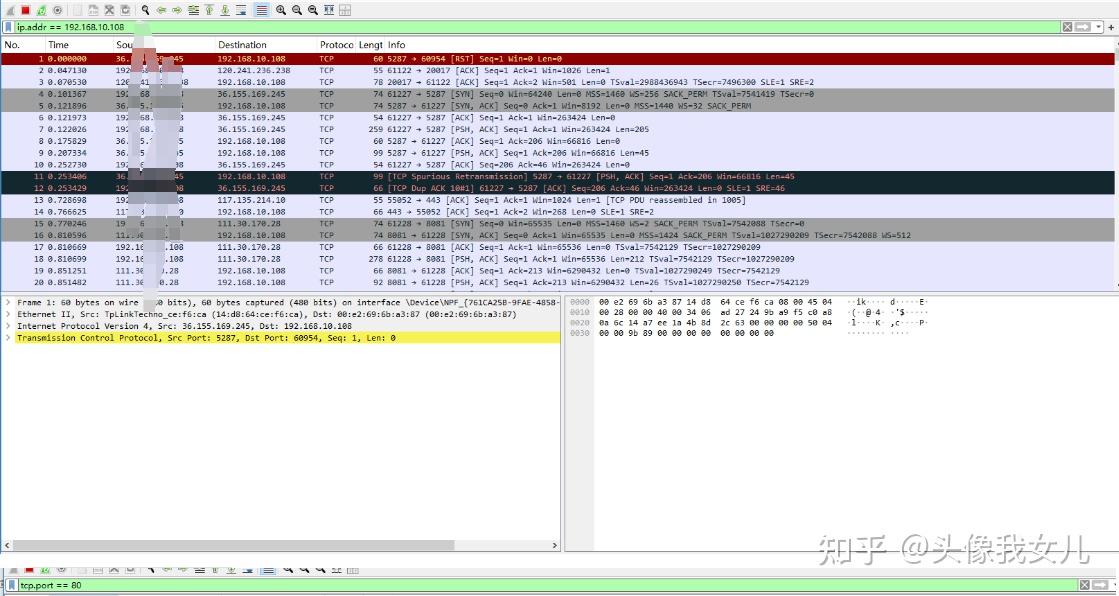Clear the display filter with X button
The image size is (1119, 596).
pyautogui.click(x=1067, y=27)
